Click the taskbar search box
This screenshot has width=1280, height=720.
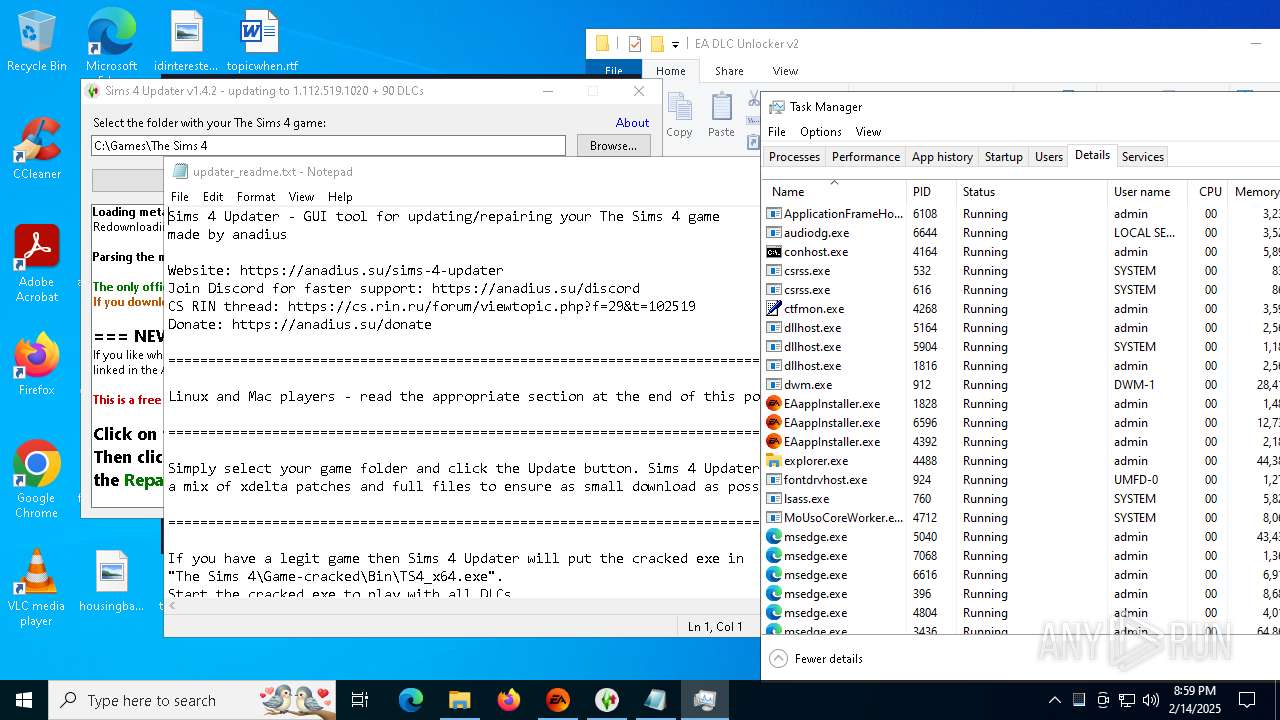tap(193, 700)
